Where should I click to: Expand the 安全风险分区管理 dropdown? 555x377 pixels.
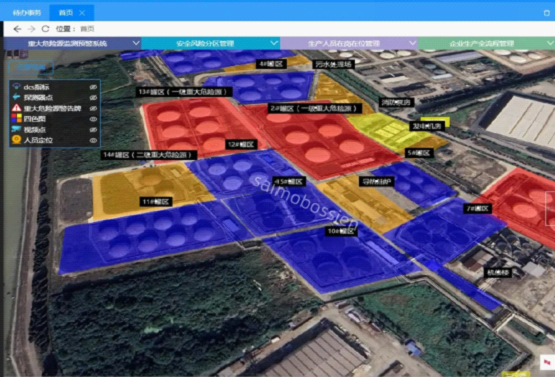(x=274, y=43)
